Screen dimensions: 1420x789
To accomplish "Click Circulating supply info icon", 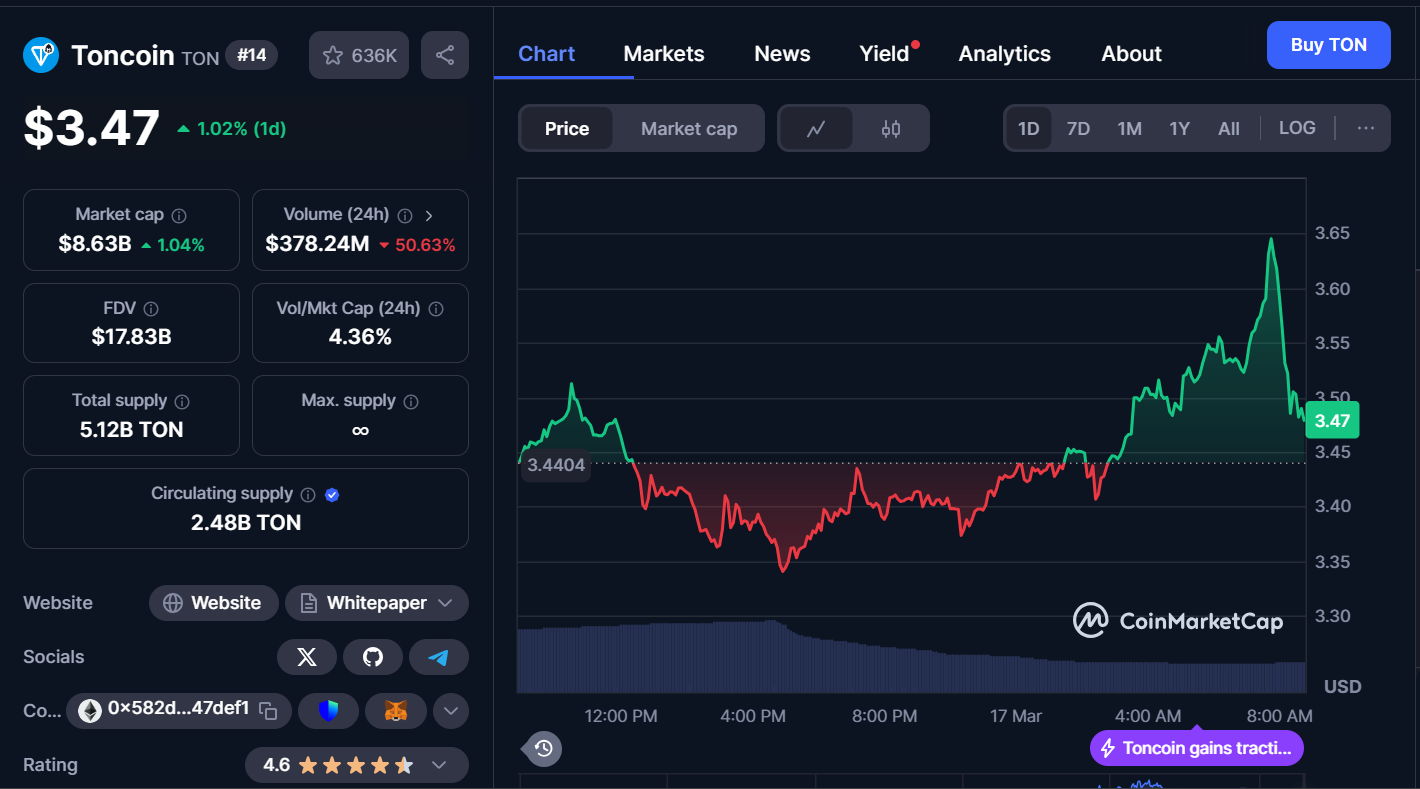I will click(x=308, y=494).
